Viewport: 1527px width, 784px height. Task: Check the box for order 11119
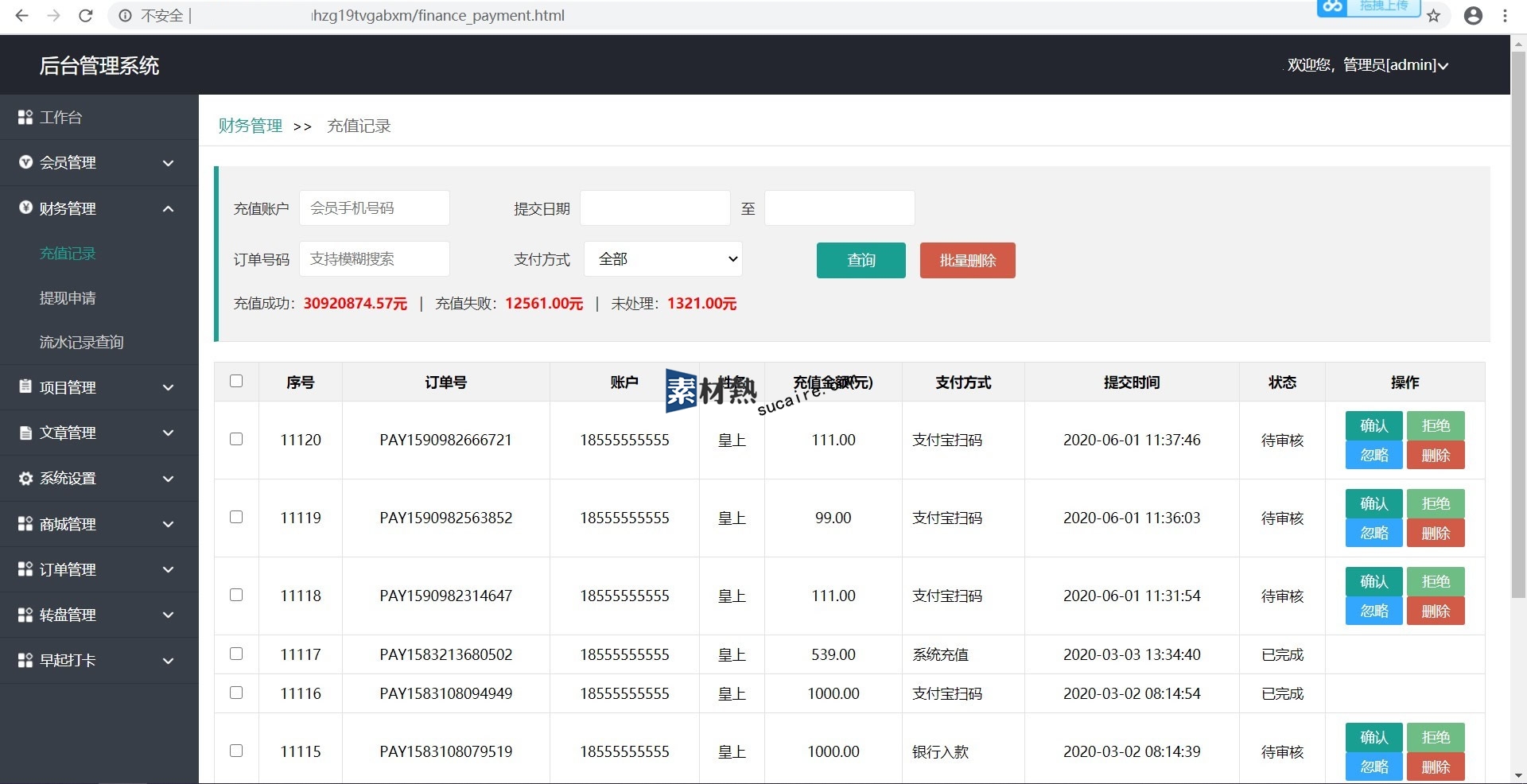click(x=236, y=517)
